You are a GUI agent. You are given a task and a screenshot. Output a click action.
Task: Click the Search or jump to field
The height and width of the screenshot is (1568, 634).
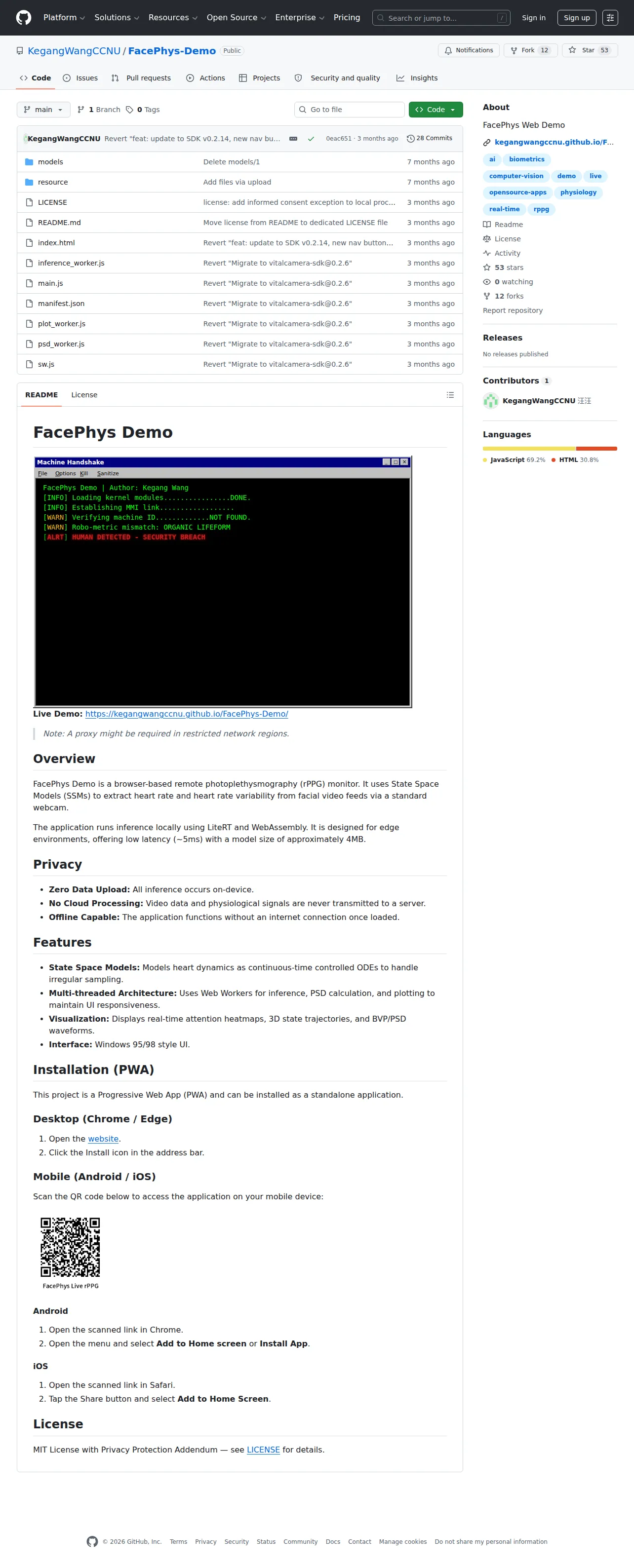click(441, 18)
